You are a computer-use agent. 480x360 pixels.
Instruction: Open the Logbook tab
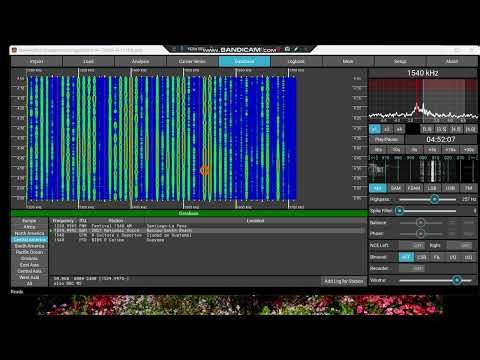(296, 61)
